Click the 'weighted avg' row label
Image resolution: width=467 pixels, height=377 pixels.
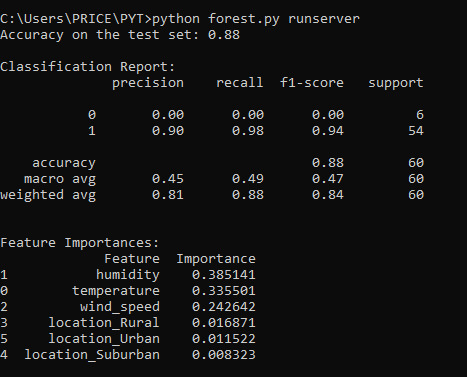click(x=48, y=195)
